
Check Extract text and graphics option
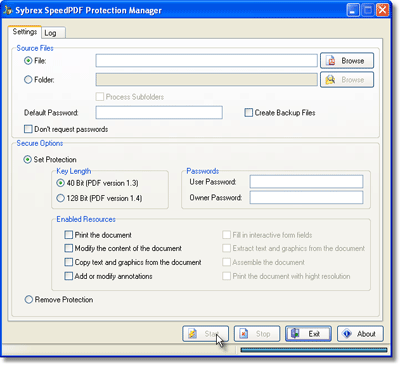[x=226, y=248]
